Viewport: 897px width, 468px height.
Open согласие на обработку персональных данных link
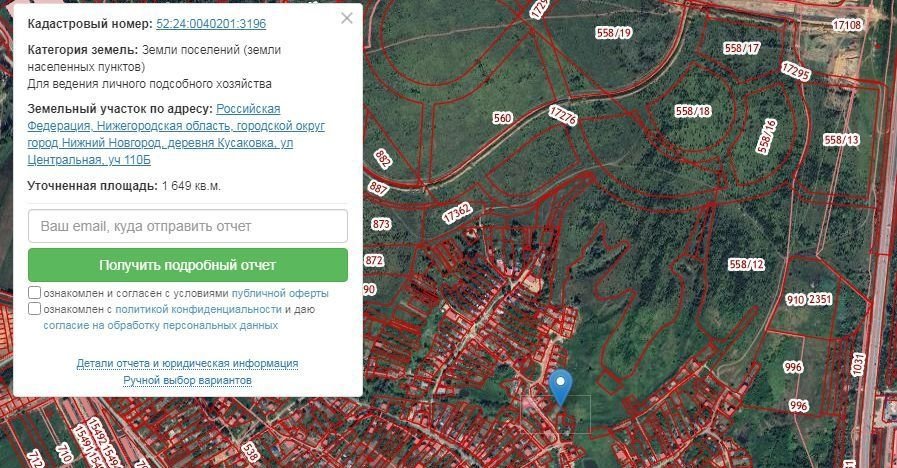click(160, 326)
